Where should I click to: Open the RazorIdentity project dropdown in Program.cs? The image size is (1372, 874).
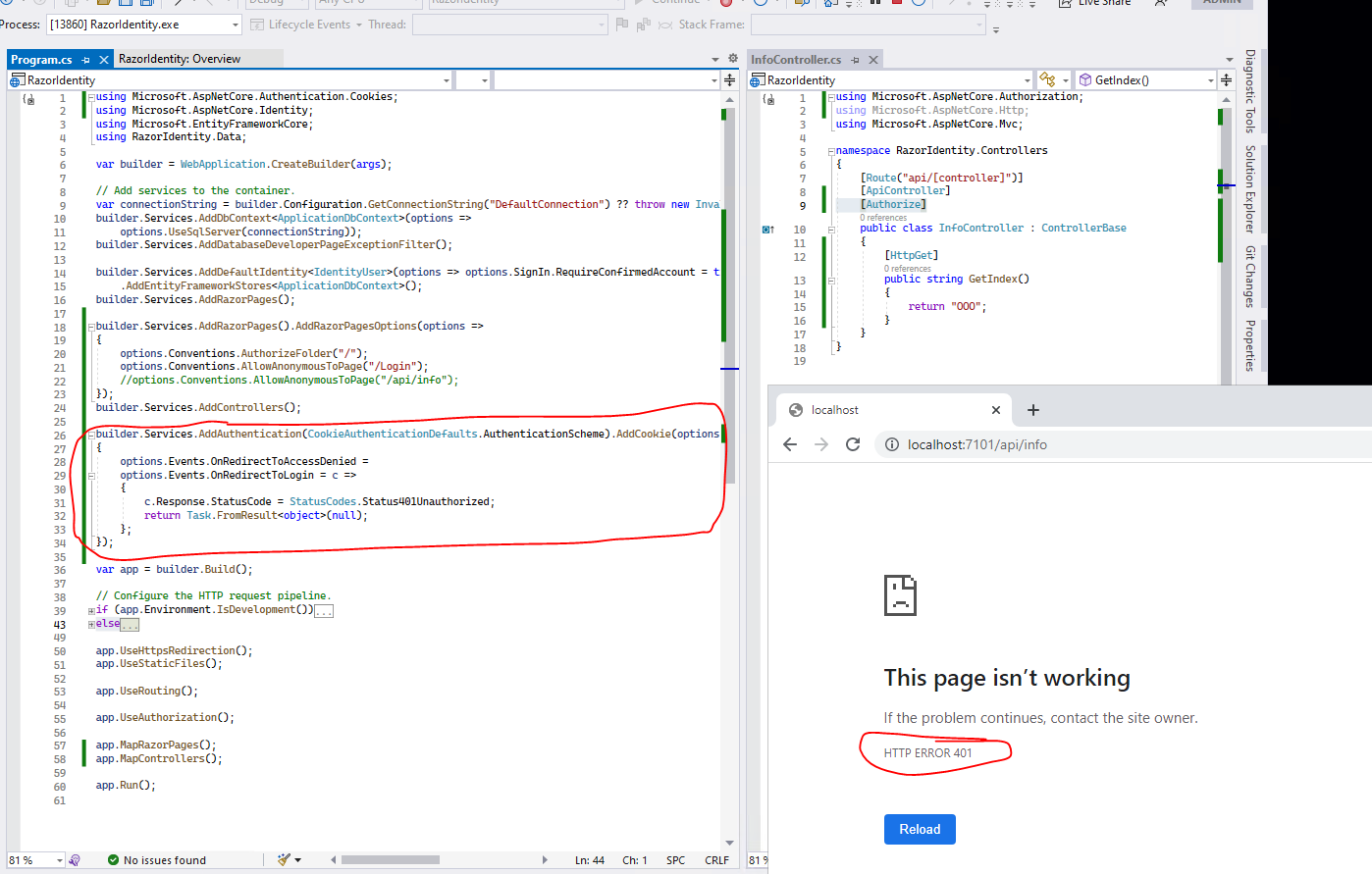(x=231, y=79)
